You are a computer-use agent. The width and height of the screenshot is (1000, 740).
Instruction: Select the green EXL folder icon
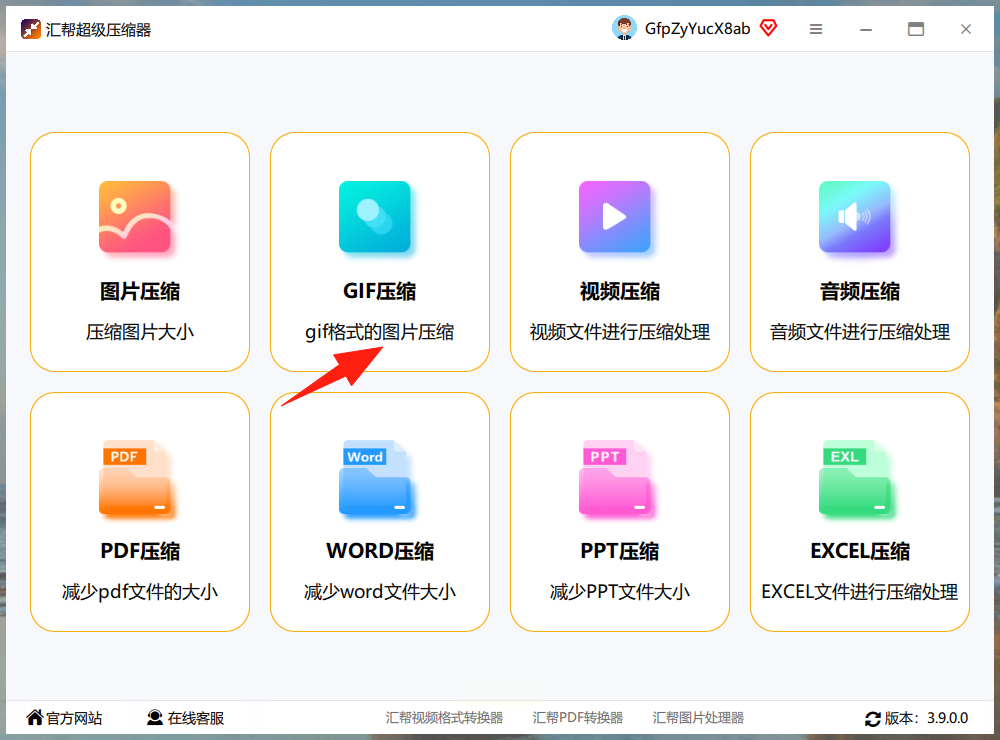[x=855, y=477]
